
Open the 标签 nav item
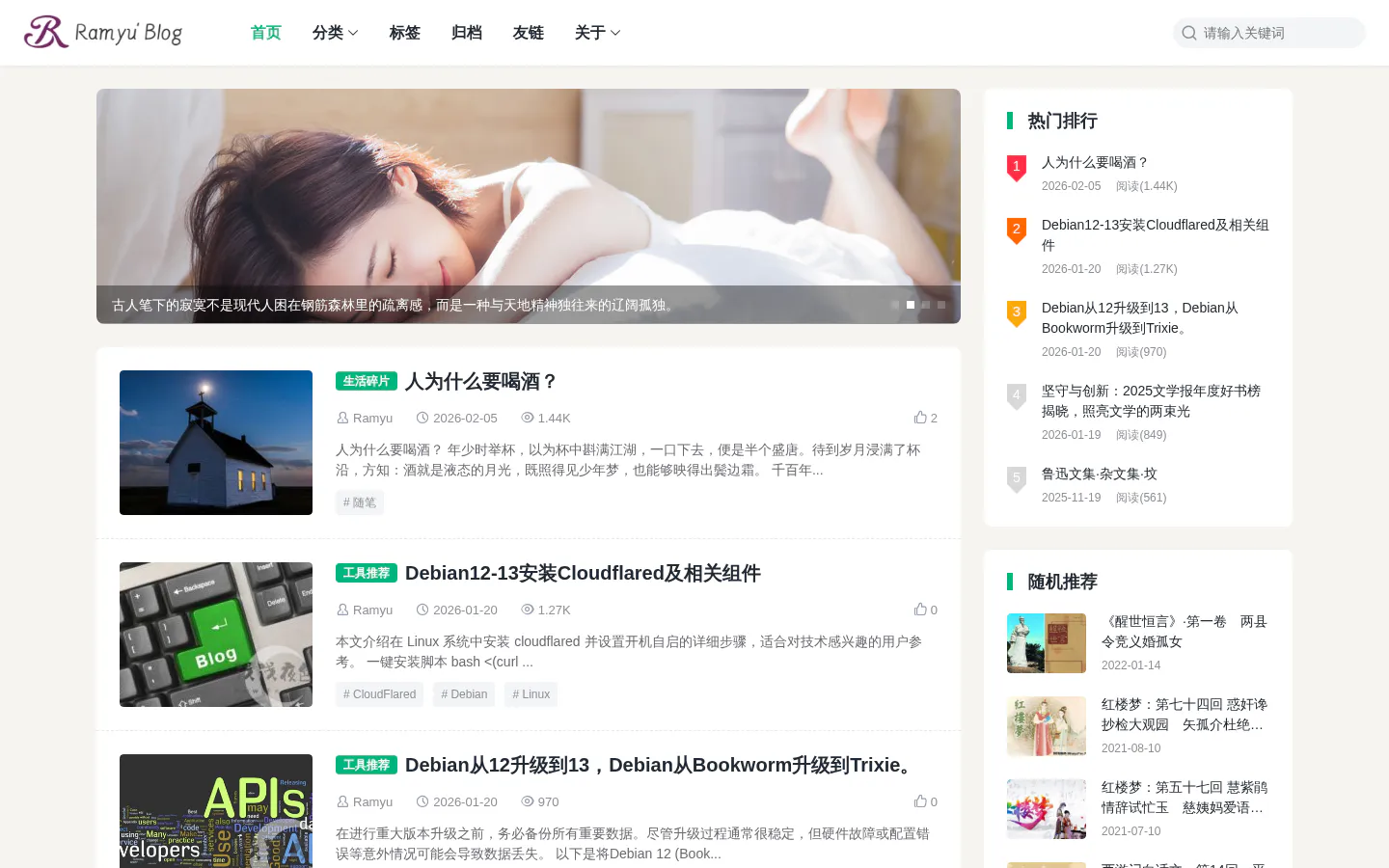point(405,33)
